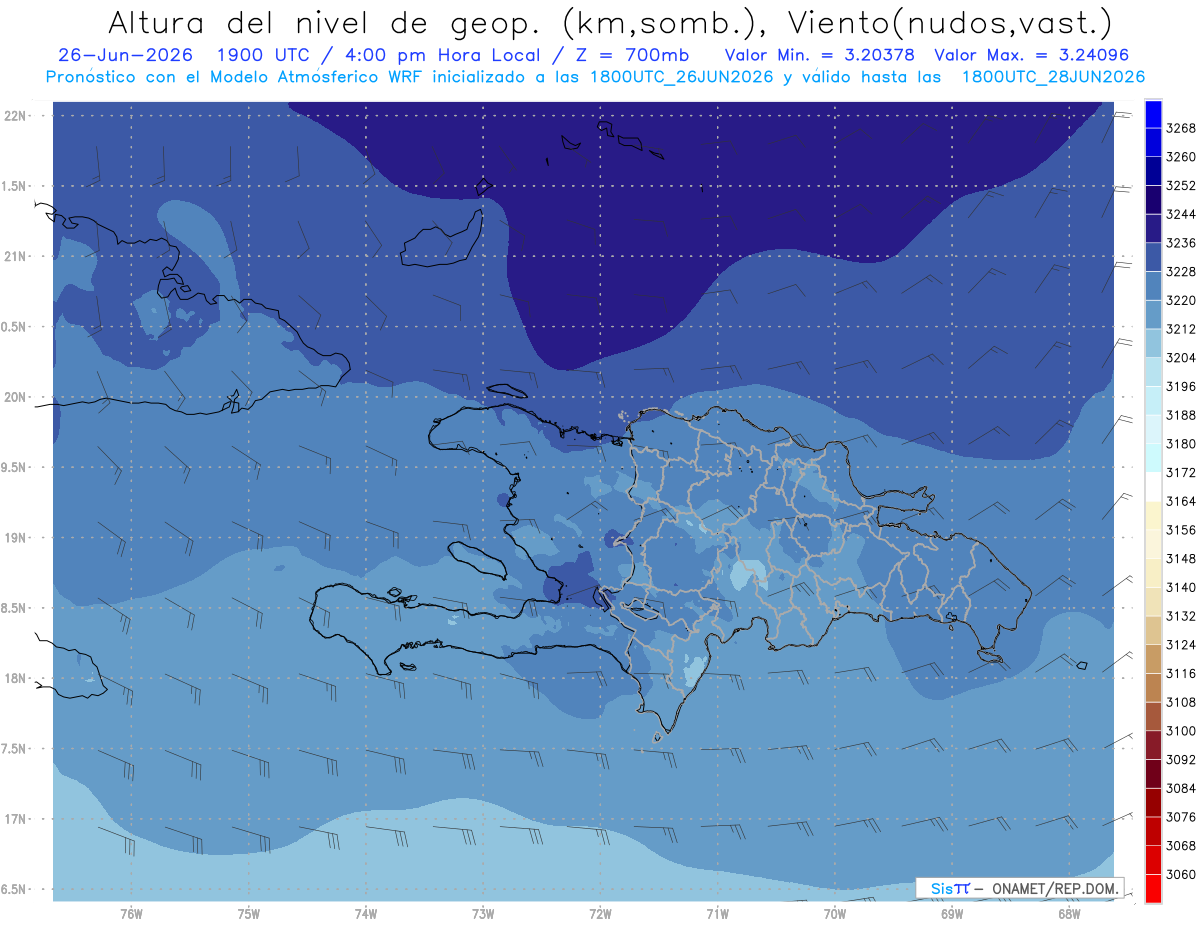
Task: Click the 69W longitude label
Action: 952,913
